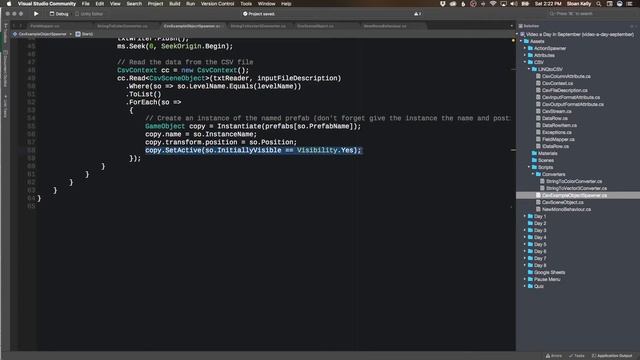The height and width of the screenshot is (360, 640).
Task: Open the Tasks pad in the status bar
Action: (x=577, y=356)
